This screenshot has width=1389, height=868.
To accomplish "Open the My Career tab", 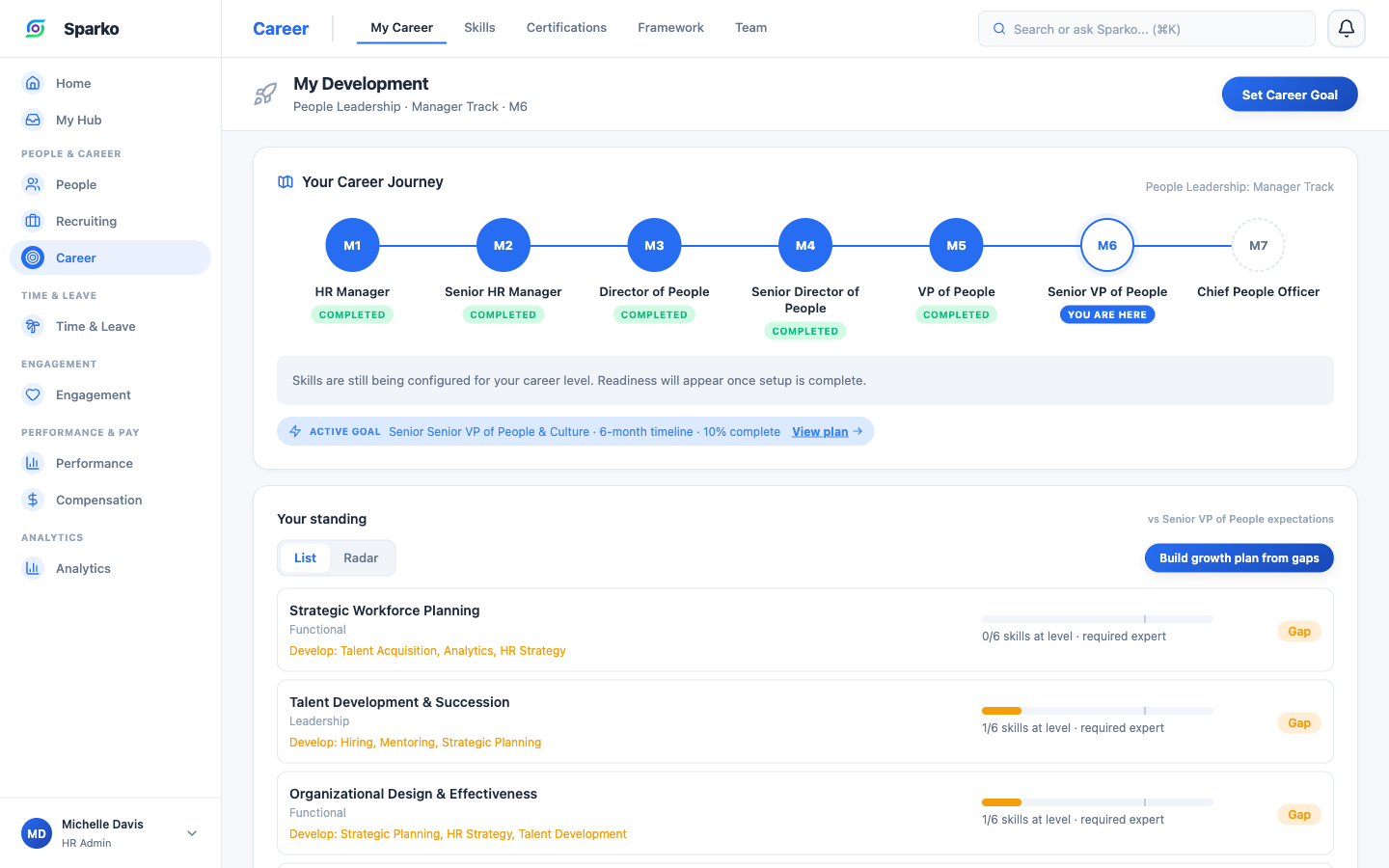I will (401, 28).
